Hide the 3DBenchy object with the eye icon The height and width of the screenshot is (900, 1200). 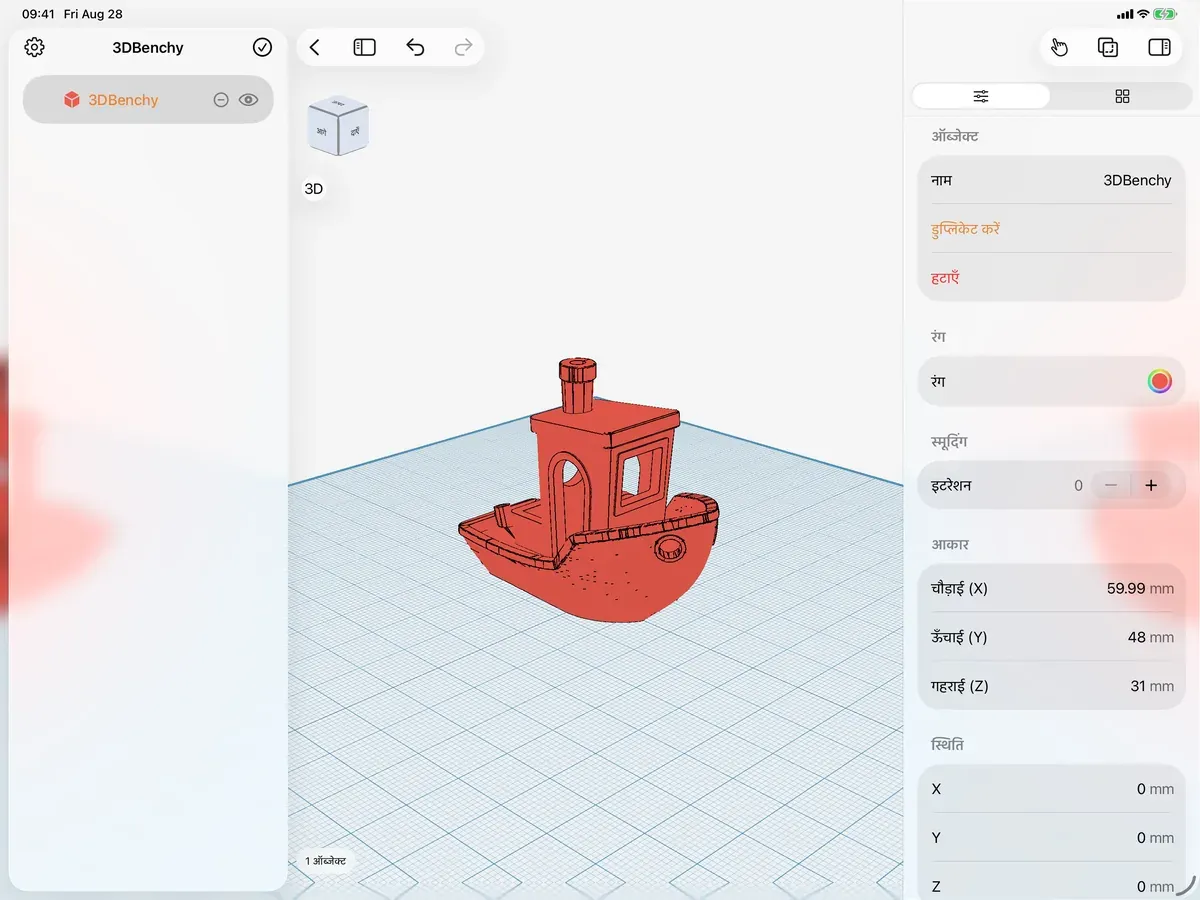(x=248, y=100)
